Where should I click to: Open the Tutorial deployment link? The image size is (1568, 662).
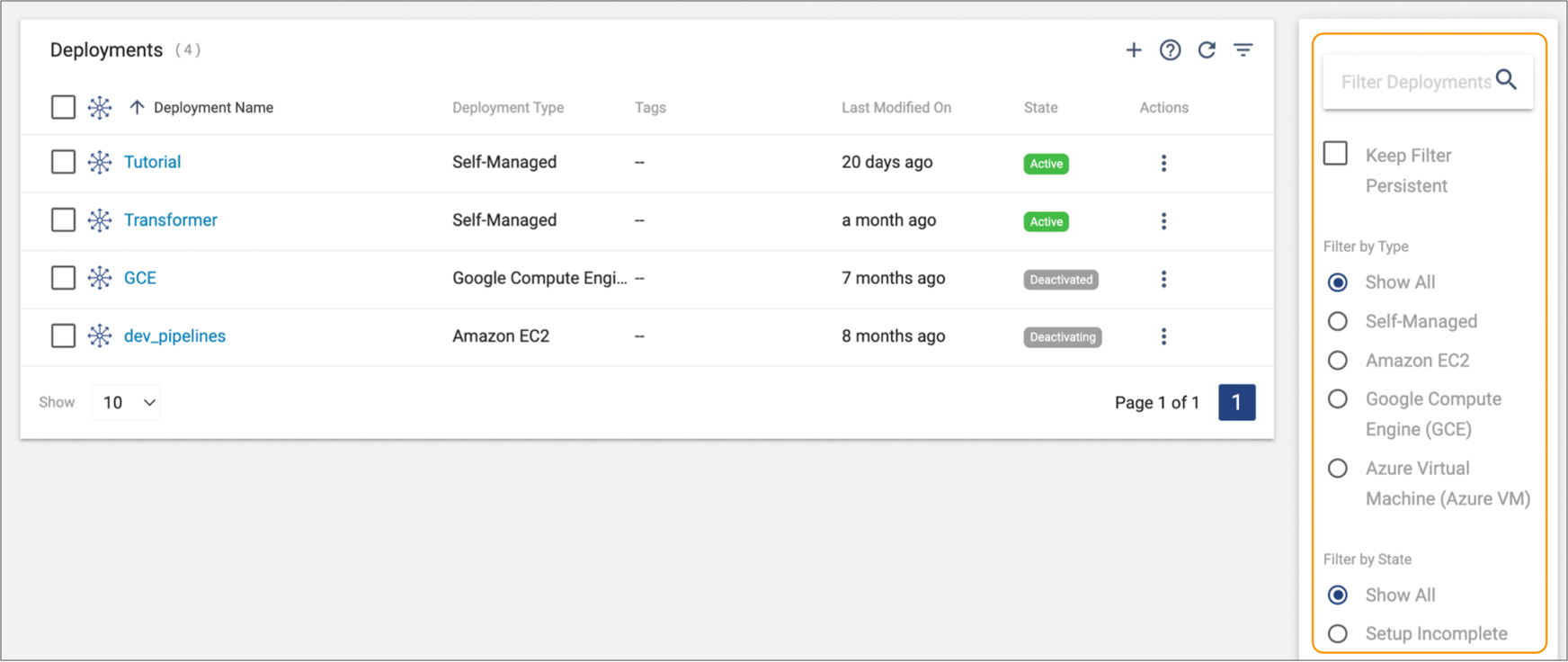pos(152,162)
